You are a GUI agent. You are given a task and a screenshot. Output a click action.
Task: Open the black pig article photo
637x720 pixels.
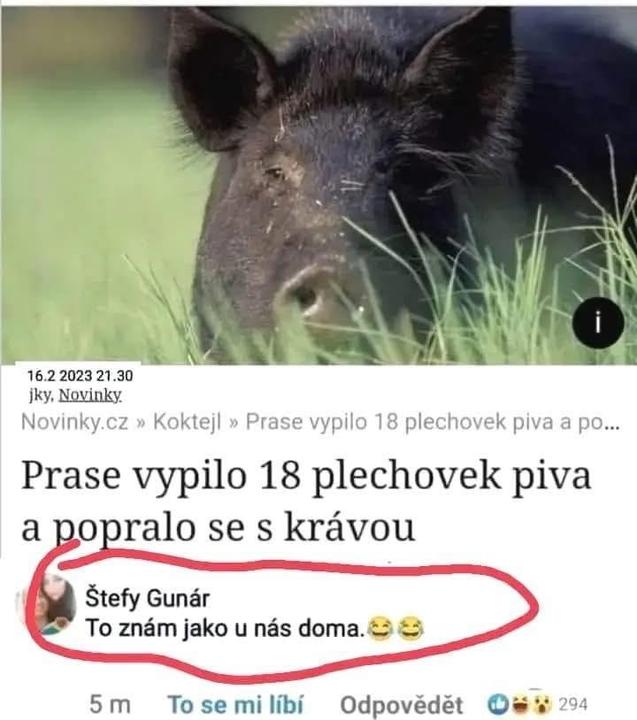click(x=318, y=186)
